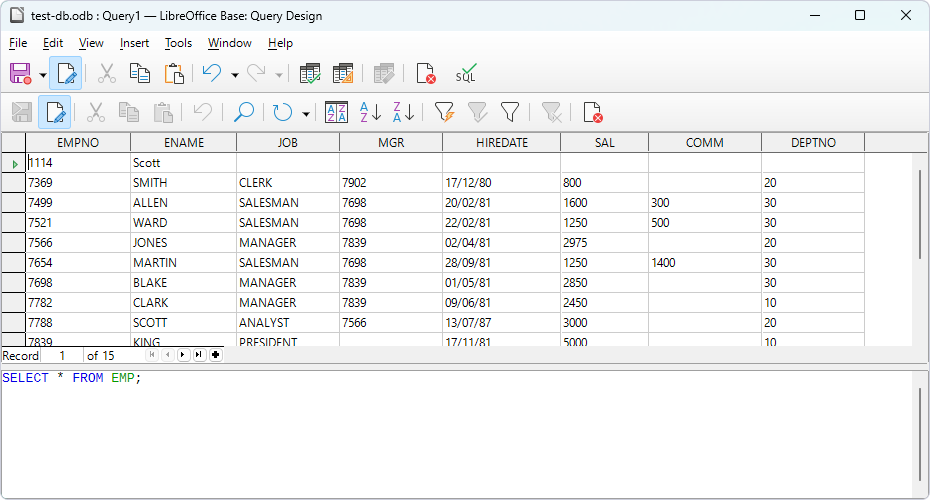Cut in the data toolbar
This screenshot has height=500, width=930.
(95, 112)
